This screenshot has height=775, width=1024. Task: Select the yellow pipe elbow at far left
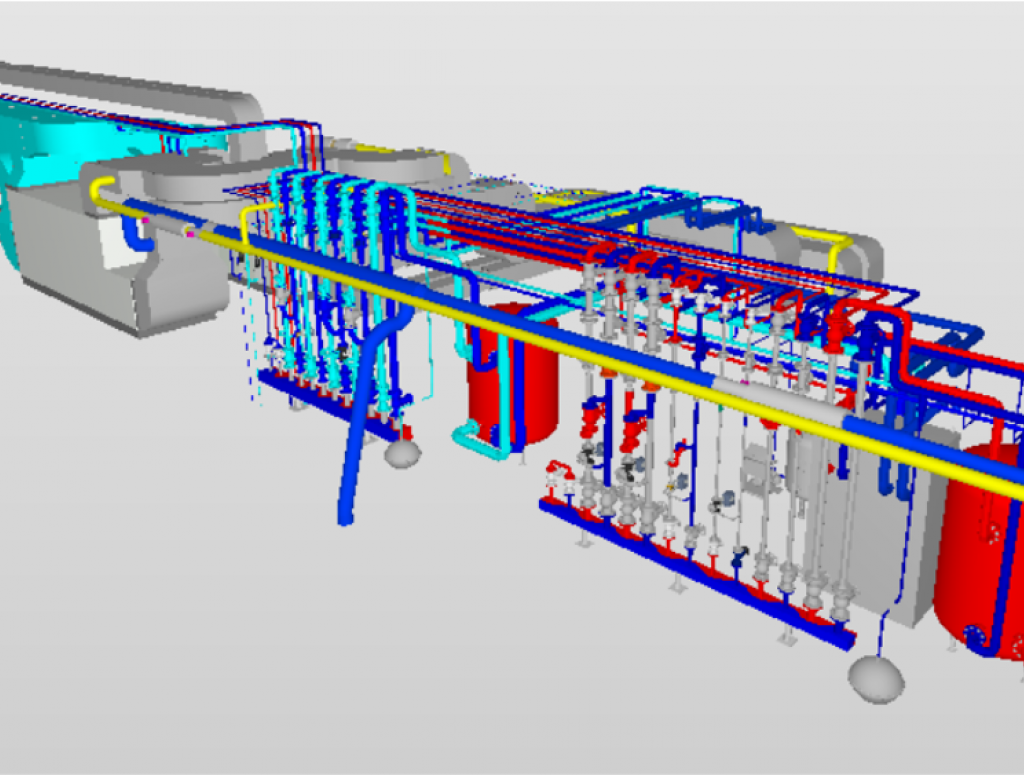[x=99, y=189]
